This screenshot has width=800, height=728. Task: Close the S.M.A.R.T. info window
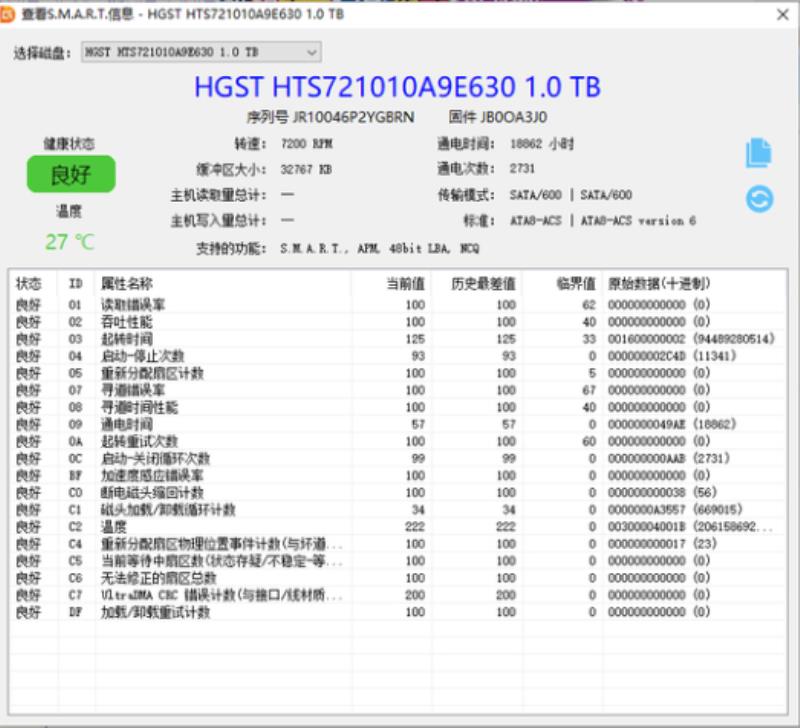783,14
